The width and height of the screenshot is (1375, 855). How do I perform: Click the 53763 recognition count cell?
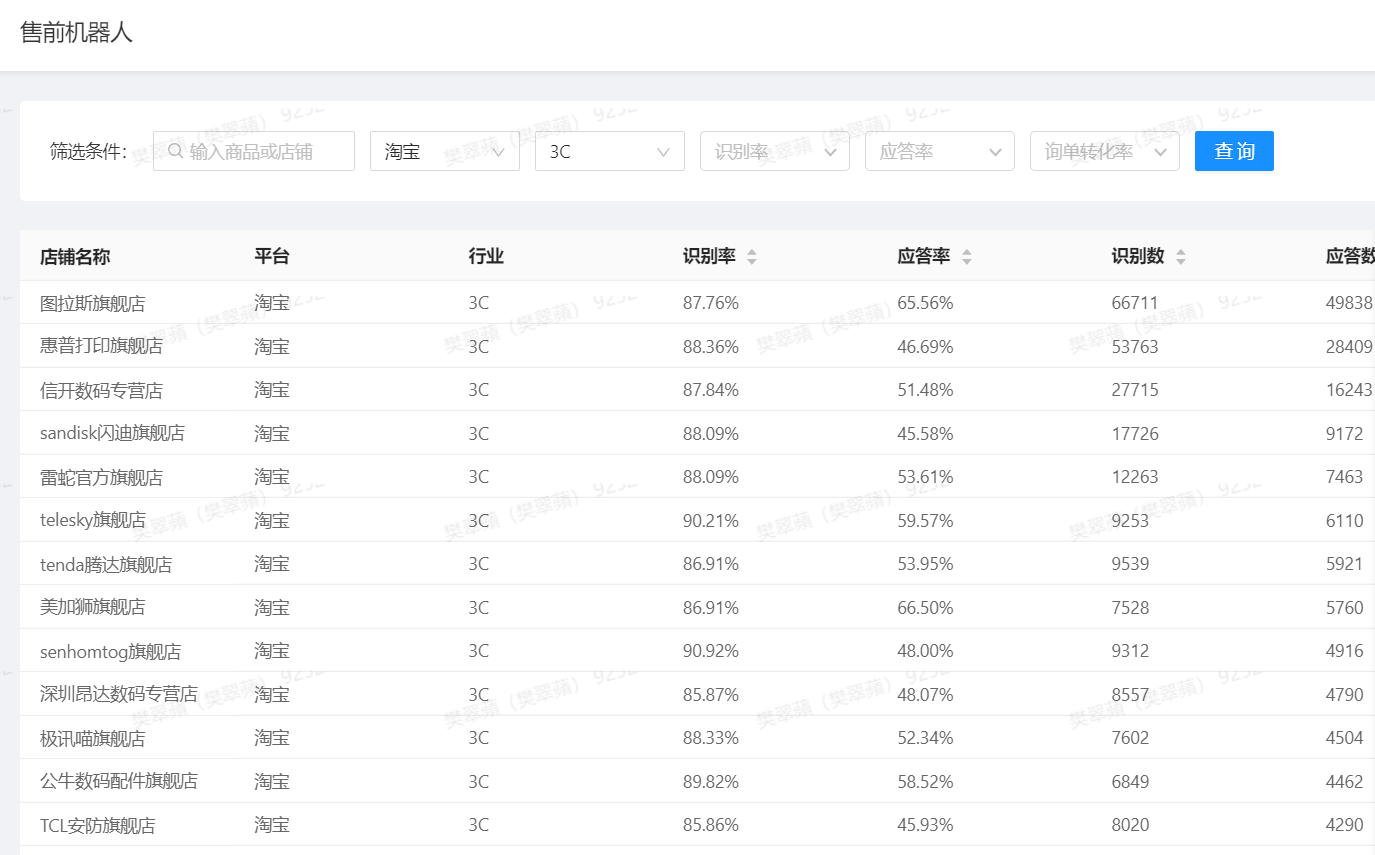click(1135, 347)
